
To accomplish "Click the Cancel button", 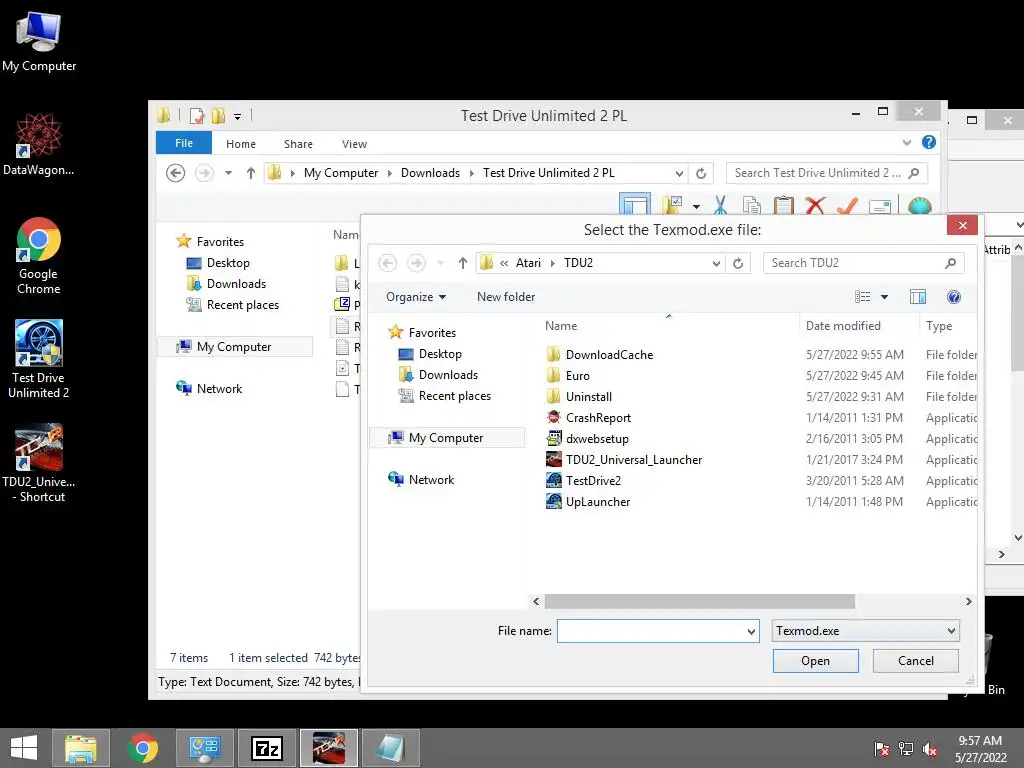I will click(916, 661).
